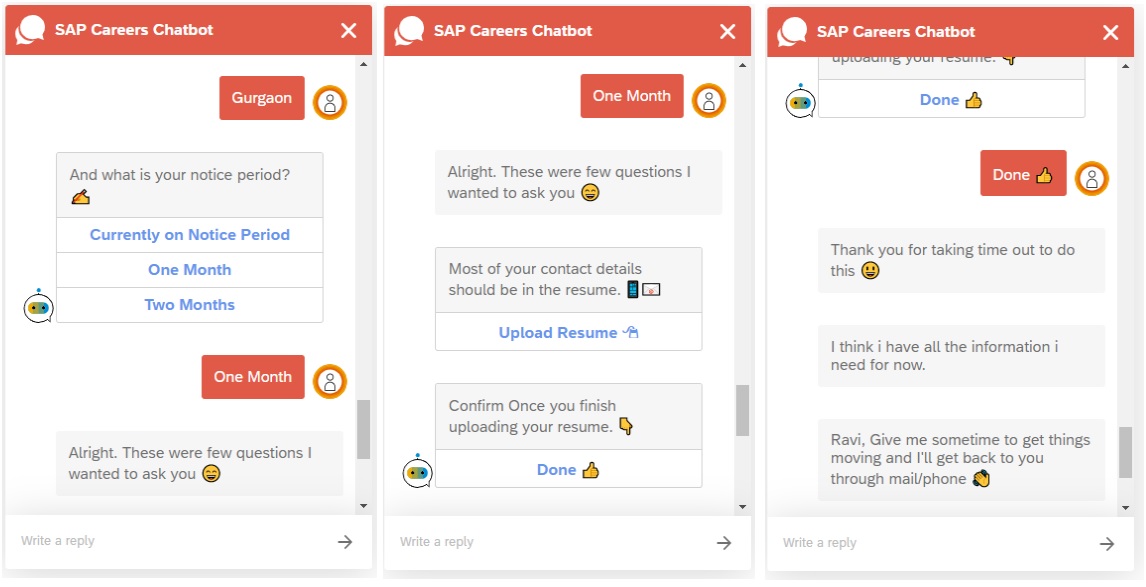Click user avatar beside the red Done message
Screen dimensions: 1146x587
(1092, 179)
